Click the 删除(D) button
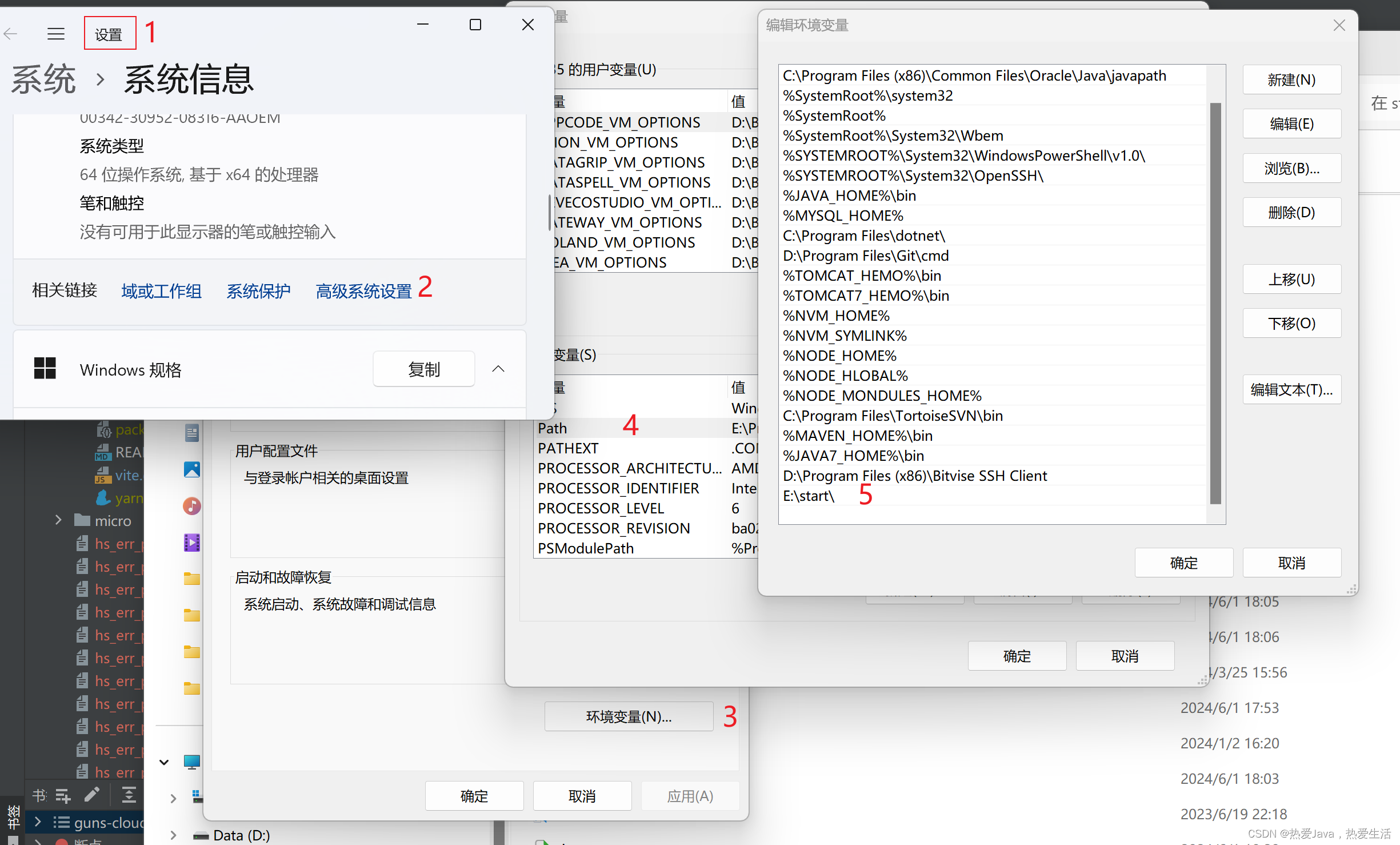This screenshot has width=1400, height=845. (1291, 212)
